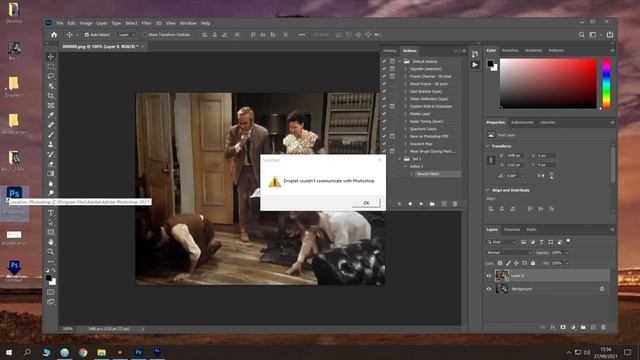
Task: Open the Window menu
Action: click(x=188, y=23)
